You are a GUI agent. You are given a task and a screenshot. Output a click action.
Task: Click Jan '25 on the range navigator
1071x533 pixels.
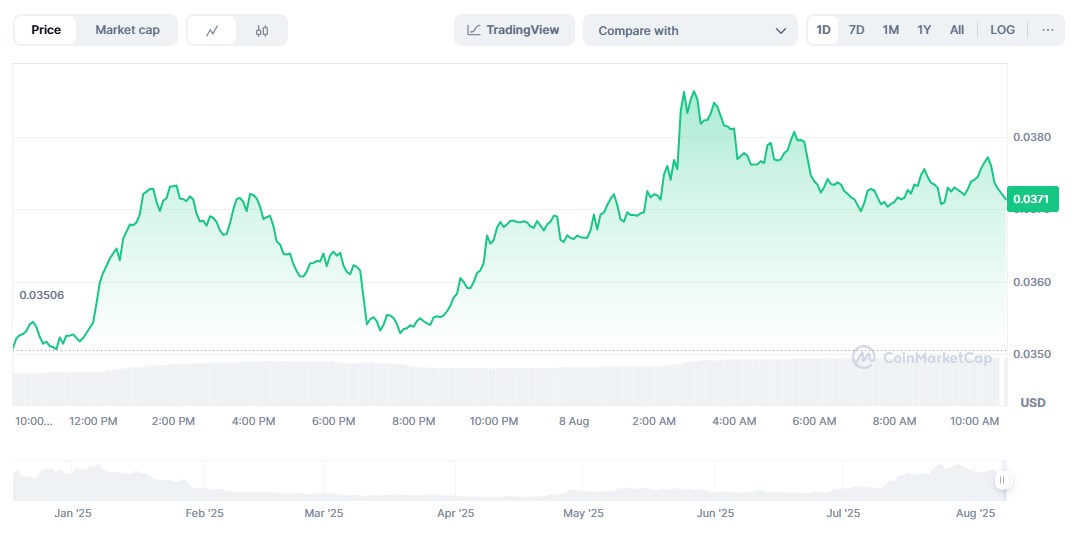click(x=73, y=513)
